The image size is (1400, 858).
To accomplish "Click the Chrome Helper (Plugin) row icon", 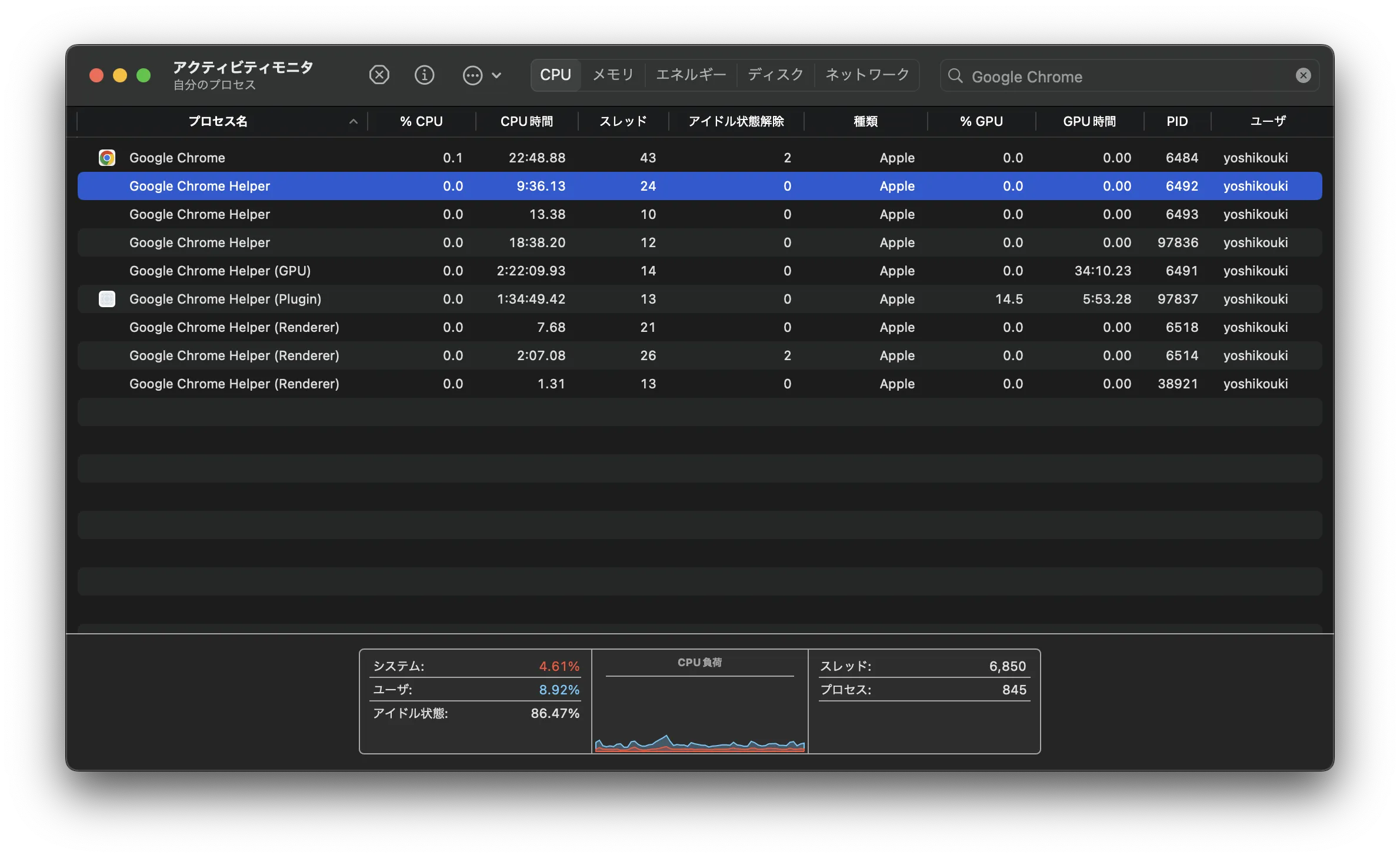I will tap(106, 299).
